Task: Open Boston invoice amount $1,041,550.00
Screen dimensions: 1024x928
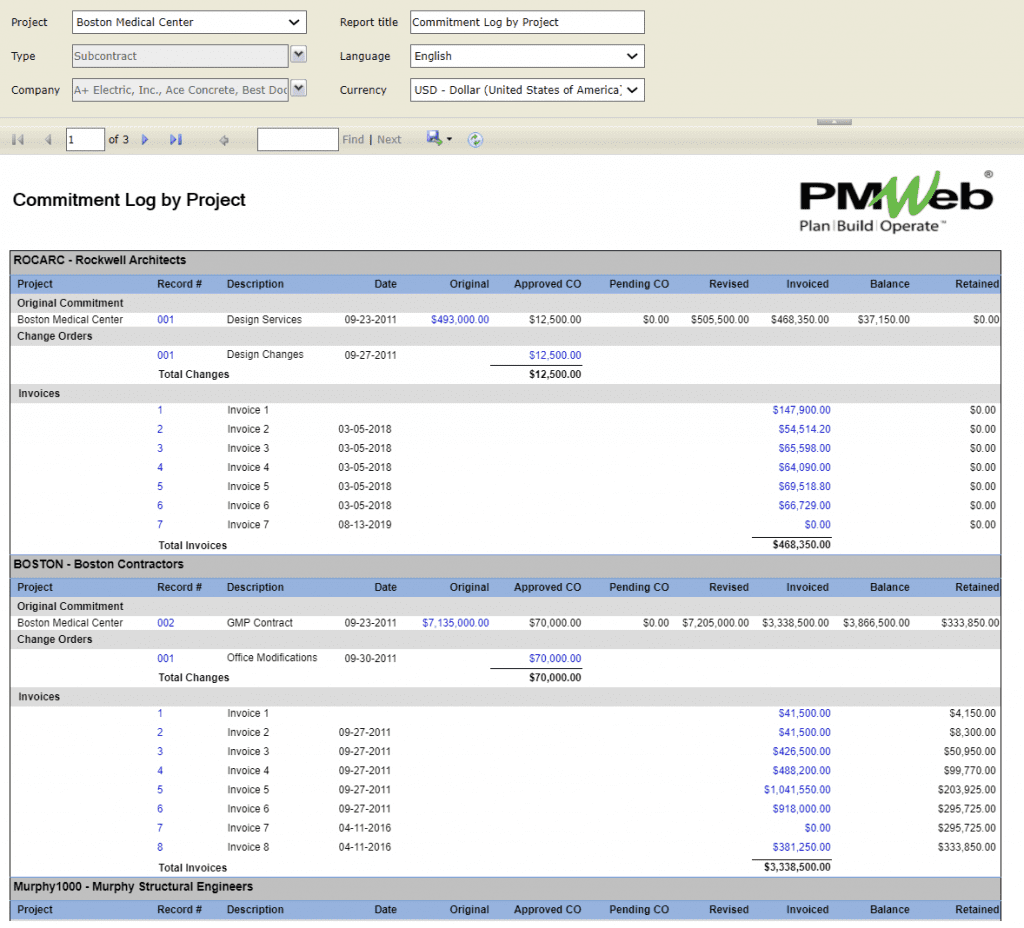Action: [x=797, y=790]
